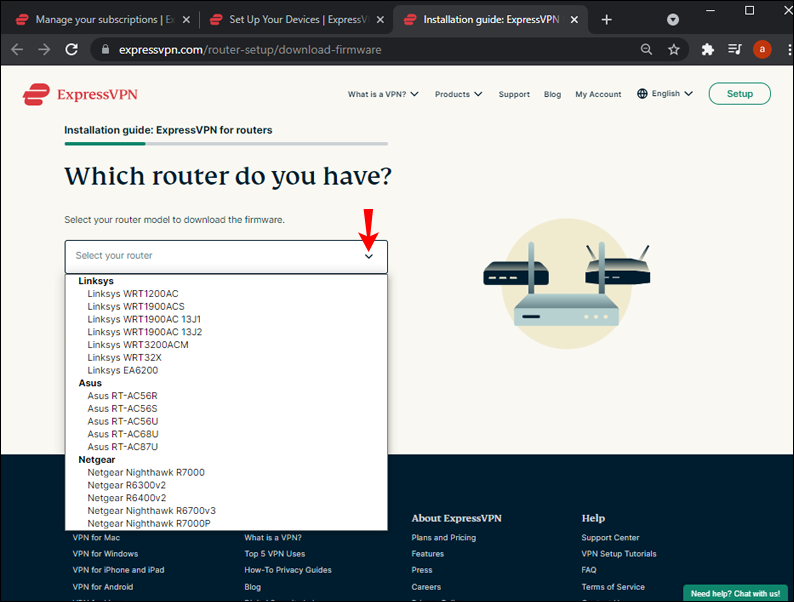This screenshot has height=602, width=794.
Task: Choose Asus RT-AC68U router option
Action: pyautogui.click(x=123, y=434)
